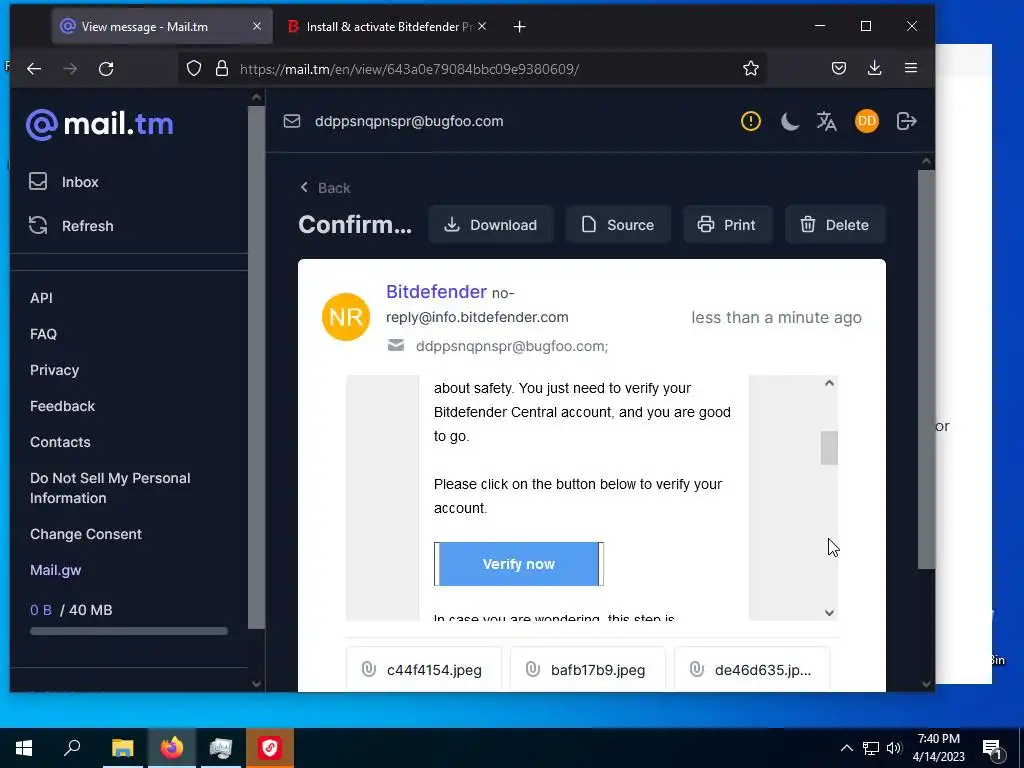Click the email body scrollbar thumb
Image resolution: width=1024 pixels, height=768 pixels.
pos(829,448)
